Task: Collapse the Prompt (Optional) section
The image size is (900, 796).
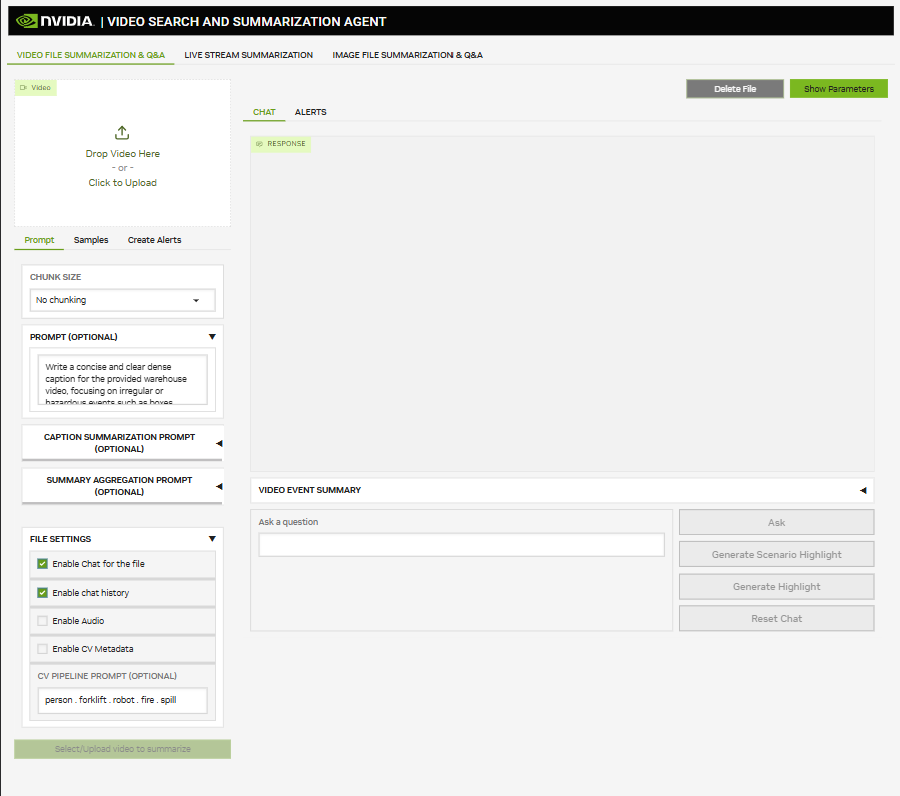Action: tap(211, 336)
